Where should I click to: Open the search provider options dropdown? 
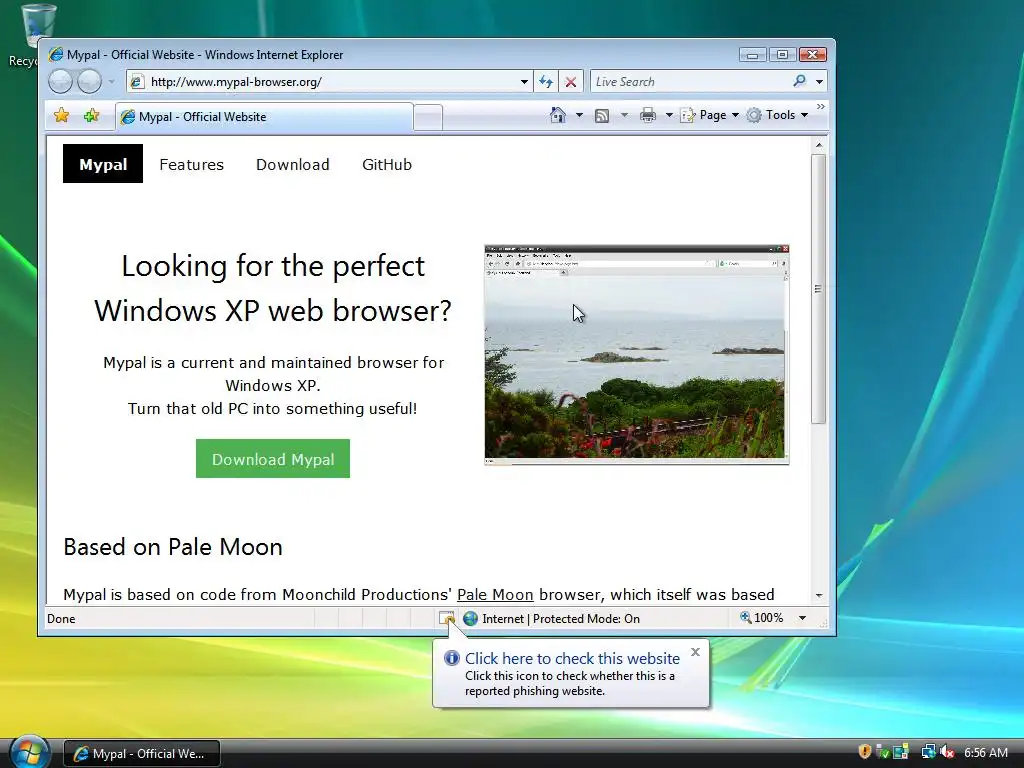819,82
